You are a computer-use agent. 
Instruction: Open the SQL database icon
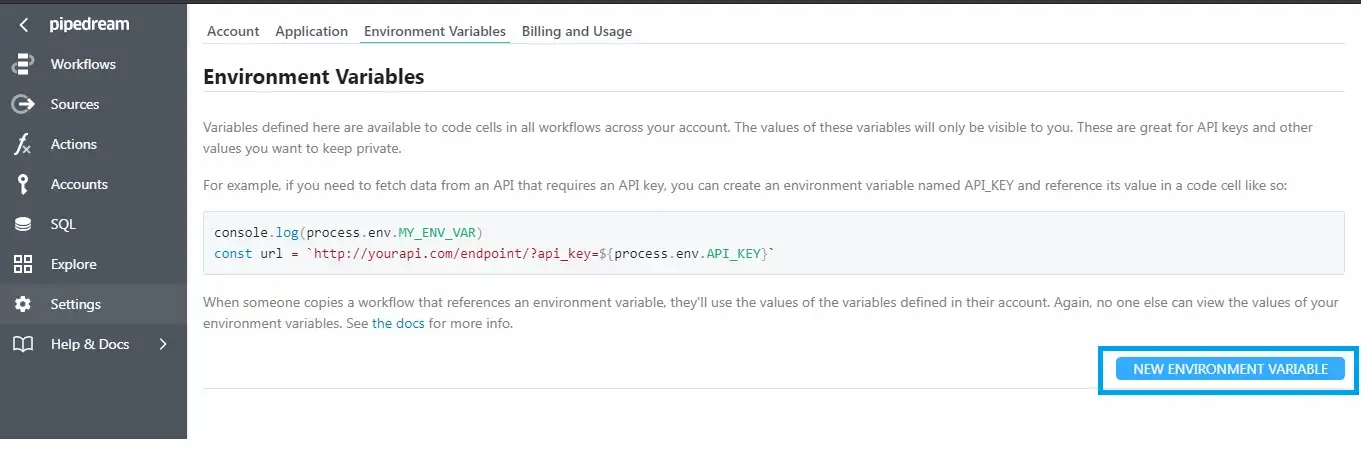pos(22,224)
